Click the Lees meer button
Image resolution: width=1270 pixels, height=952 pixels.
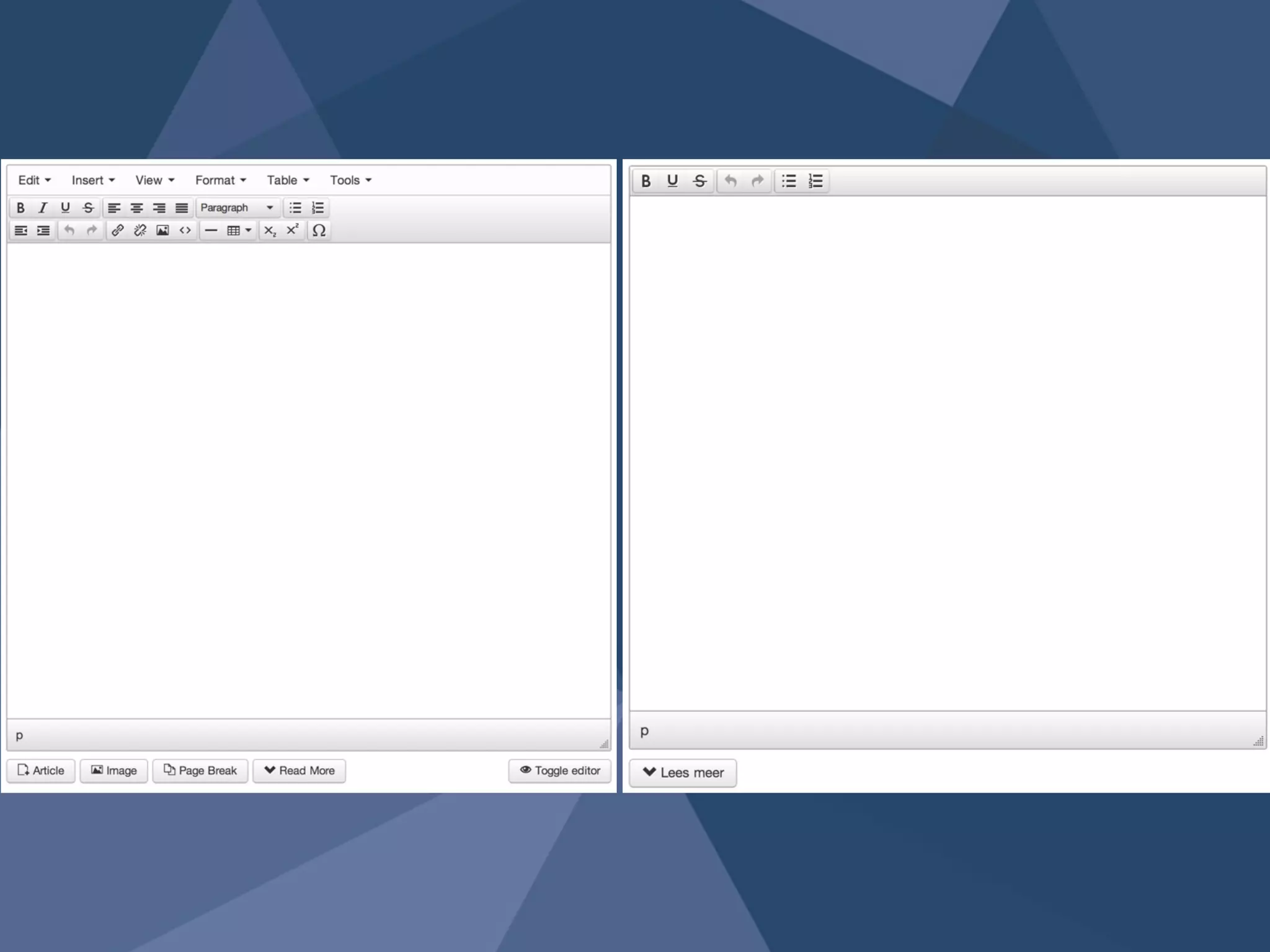click(x=683, y=773)
